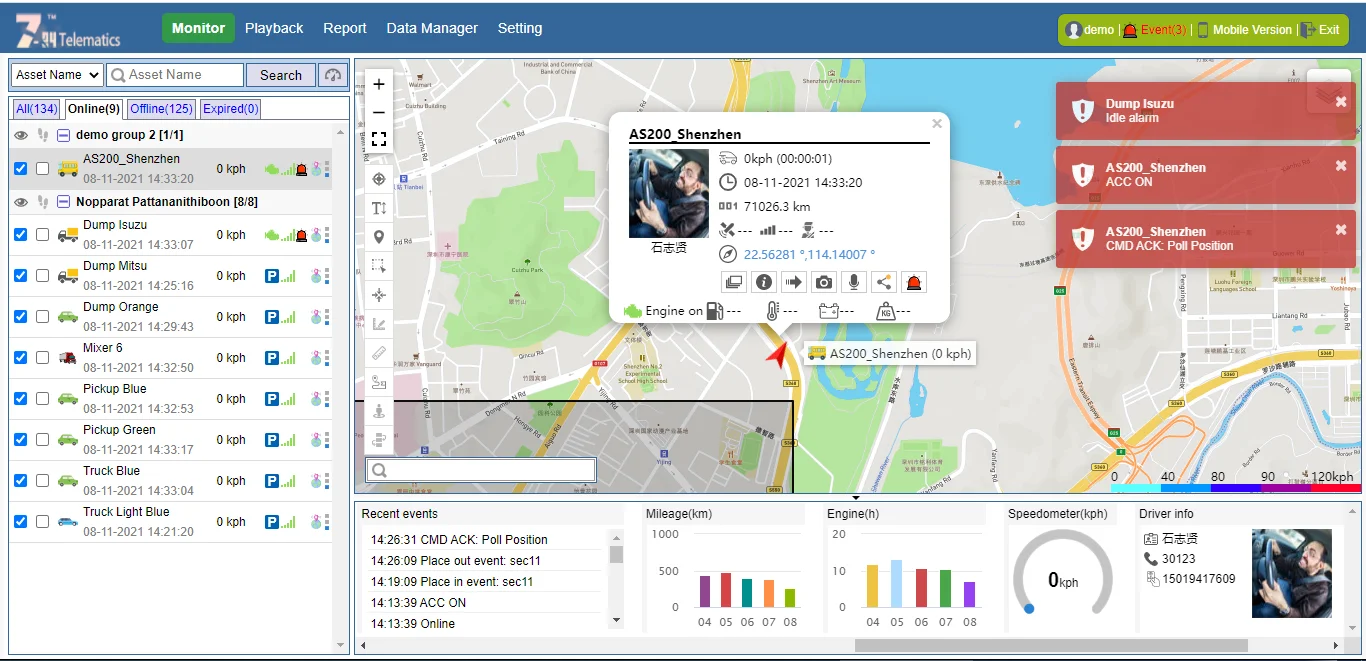Collapse the demo group 2 tree node
The height and width of the screenshot is (661, 1366).
coord(63,135)
